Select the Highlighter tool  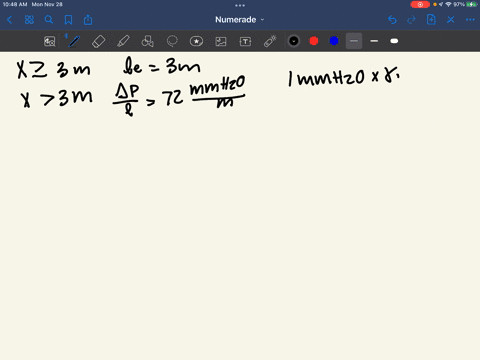click(x=123, y=41)
